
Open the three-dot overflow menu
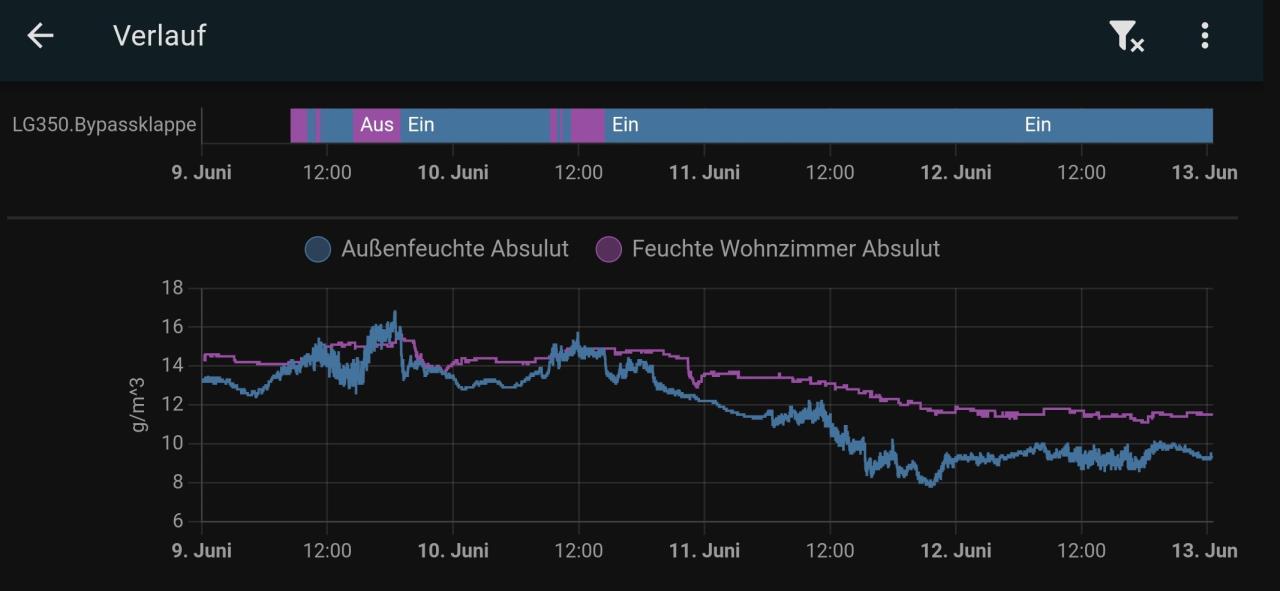click(1205, 36)
